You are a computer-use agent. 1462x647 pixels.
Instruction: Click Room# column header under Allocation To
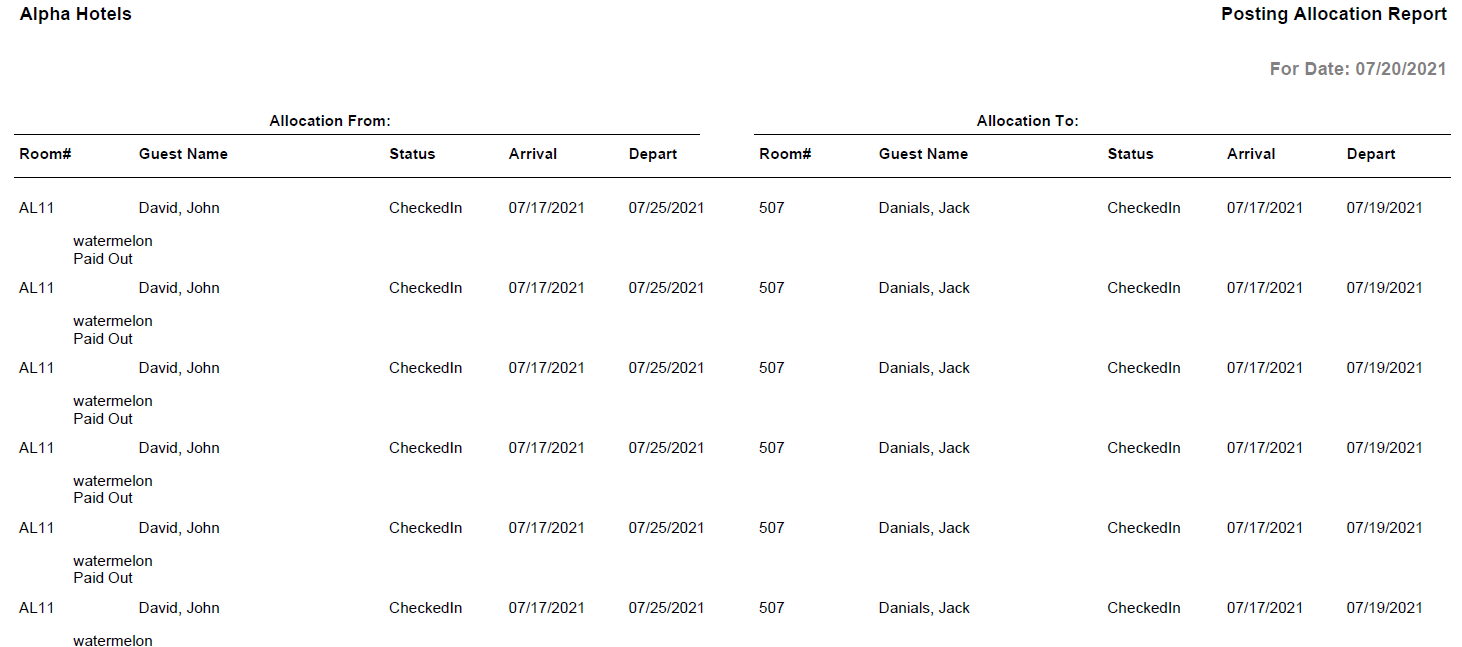coord(785,154)
